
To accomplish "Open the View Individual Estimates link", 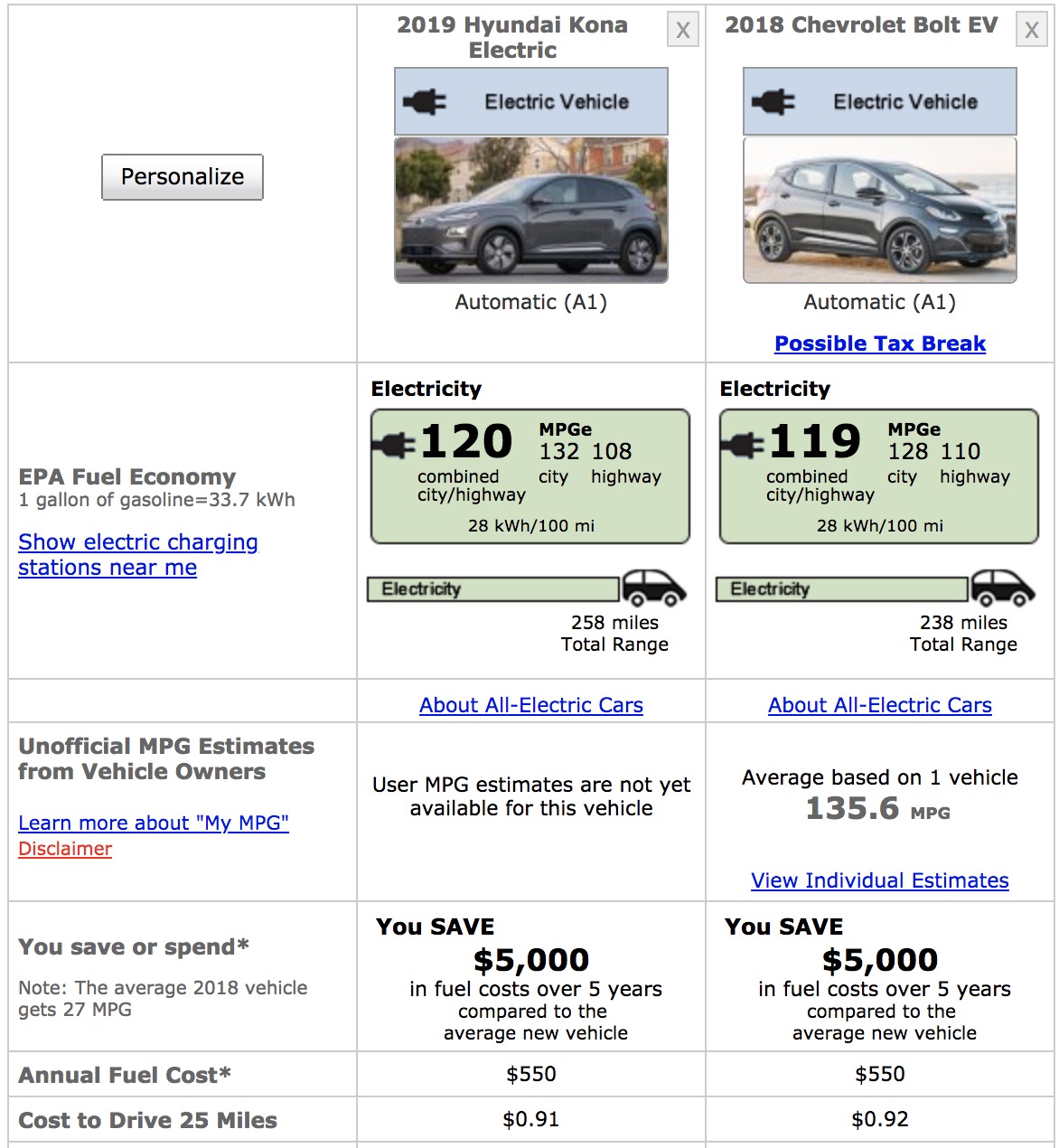I will click(879, 880).
